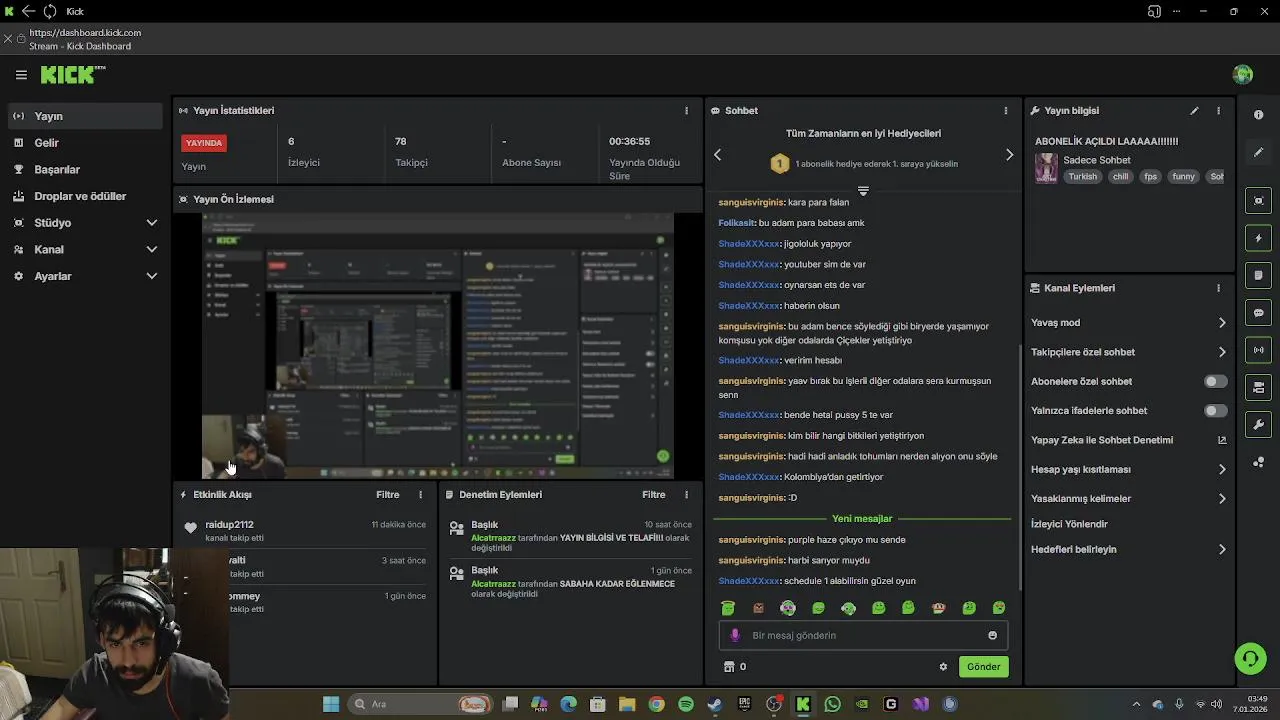Select Başarılar in the sidebar
The image size is (1280, 720).
click(x=85, y=170)
